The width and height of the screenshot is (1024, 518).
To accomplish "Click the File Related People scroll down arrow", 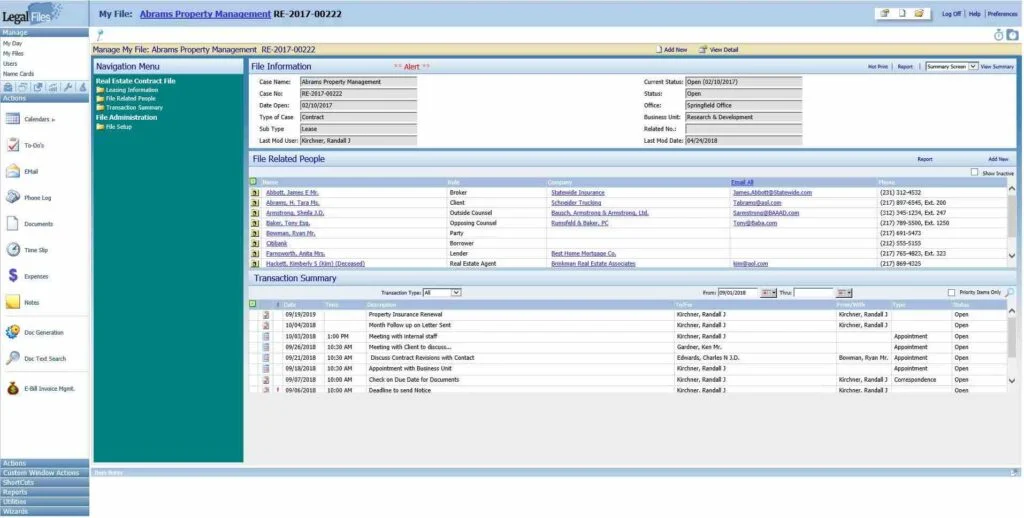I will 1012,256.
